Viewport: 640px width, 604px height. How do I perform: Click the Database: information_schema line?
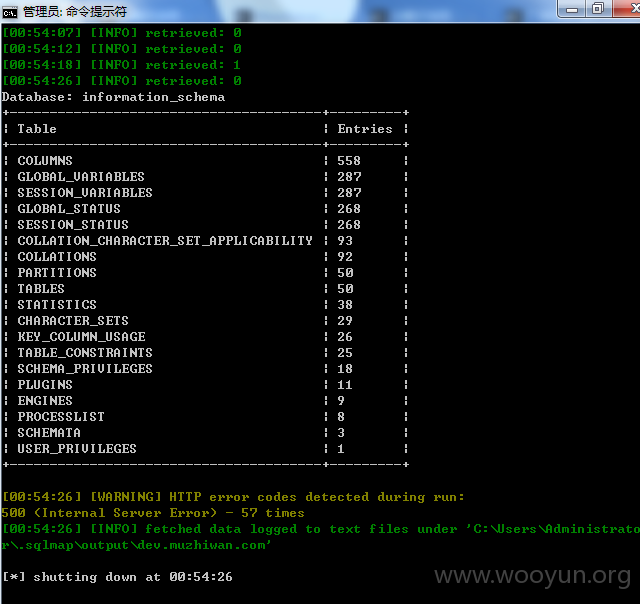coord(113,97)
